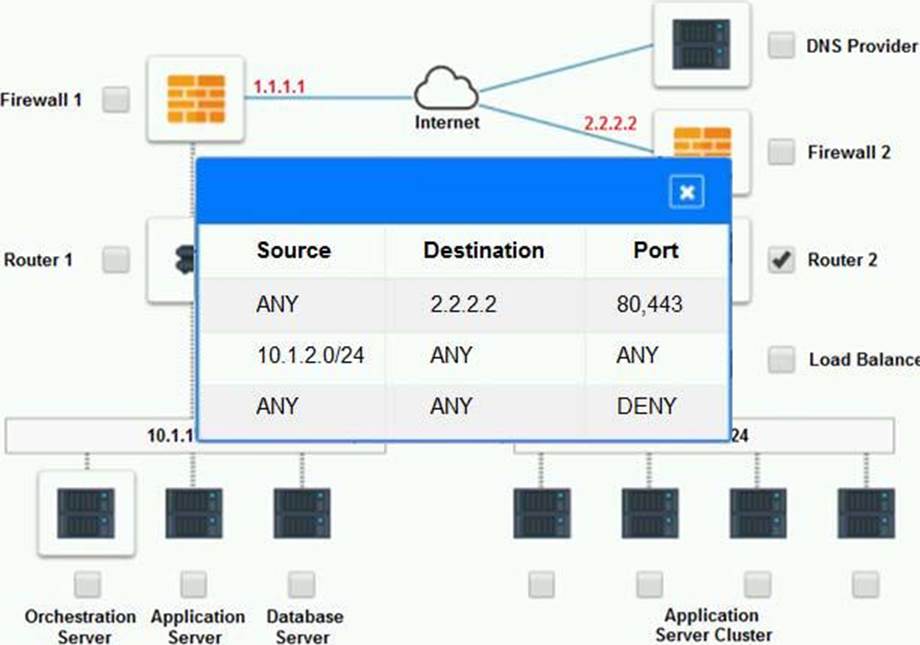Click the rightmost cluster server icon
Screen dimensions: 920x645
point(866,513)
